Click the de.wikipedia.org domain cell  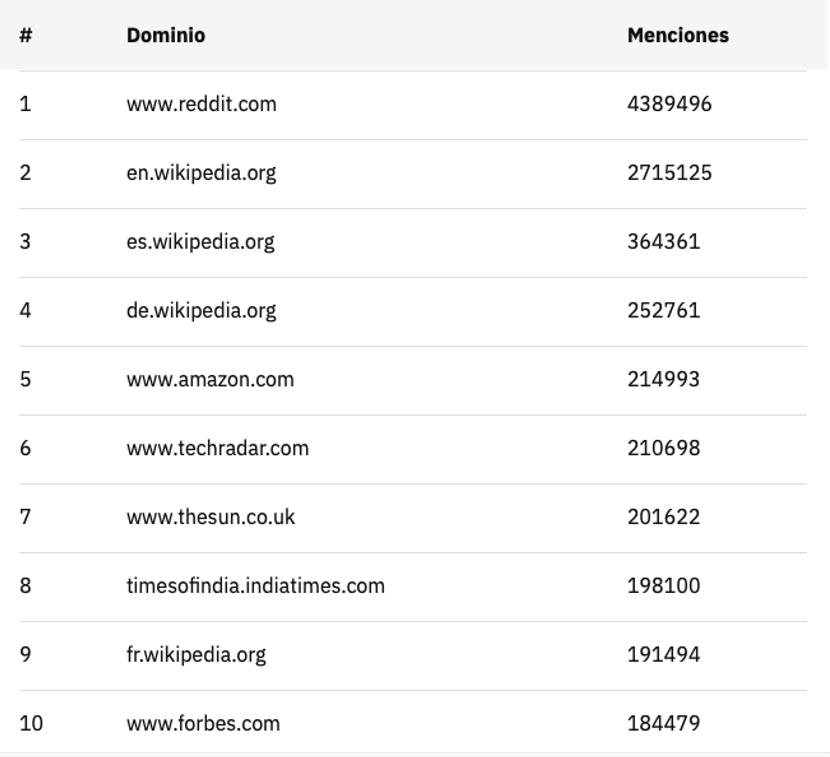coord(200,311)
